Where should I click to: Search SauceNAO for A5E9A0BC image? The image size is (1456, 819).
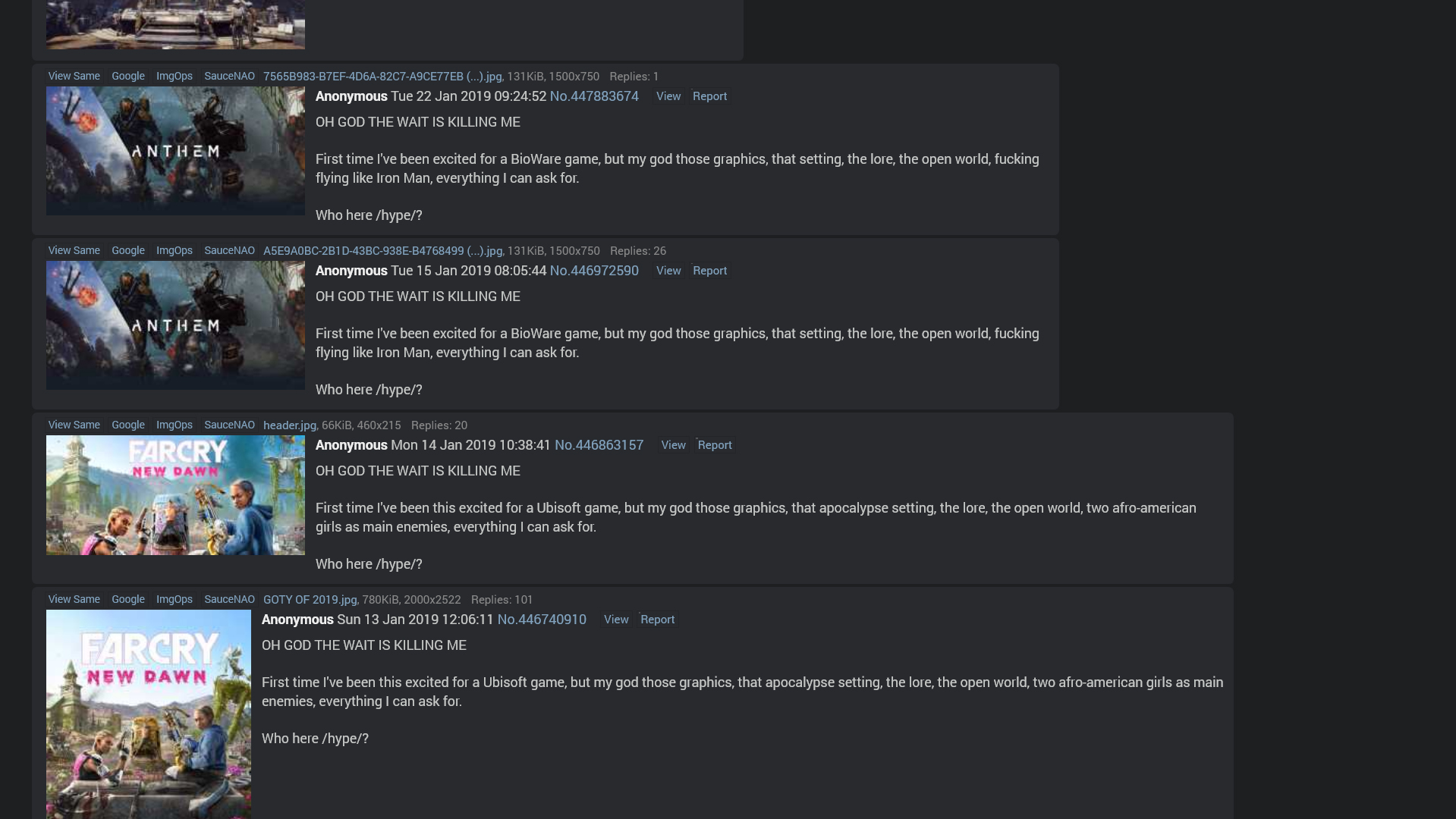pyautogui.click(x=229, y=250)
